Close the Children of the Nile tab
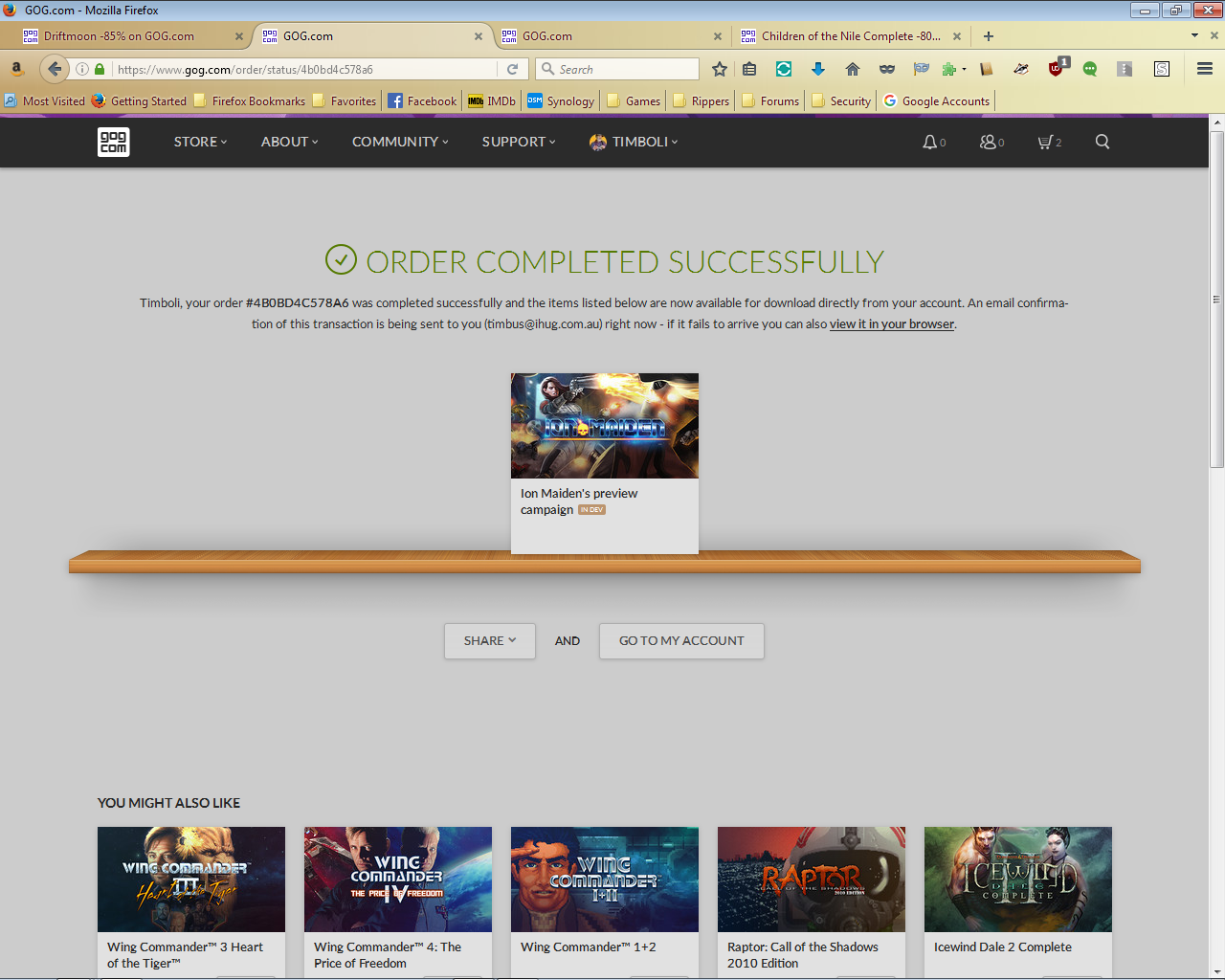Viewport: 1225px width, 980px height. pos(957,36)
